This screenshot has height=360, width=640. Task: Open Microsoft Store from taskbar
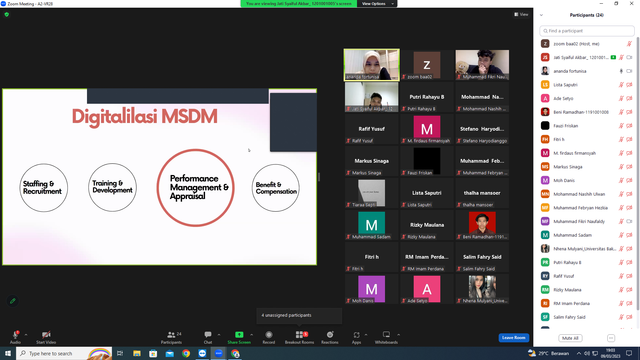tap(153, 353)
